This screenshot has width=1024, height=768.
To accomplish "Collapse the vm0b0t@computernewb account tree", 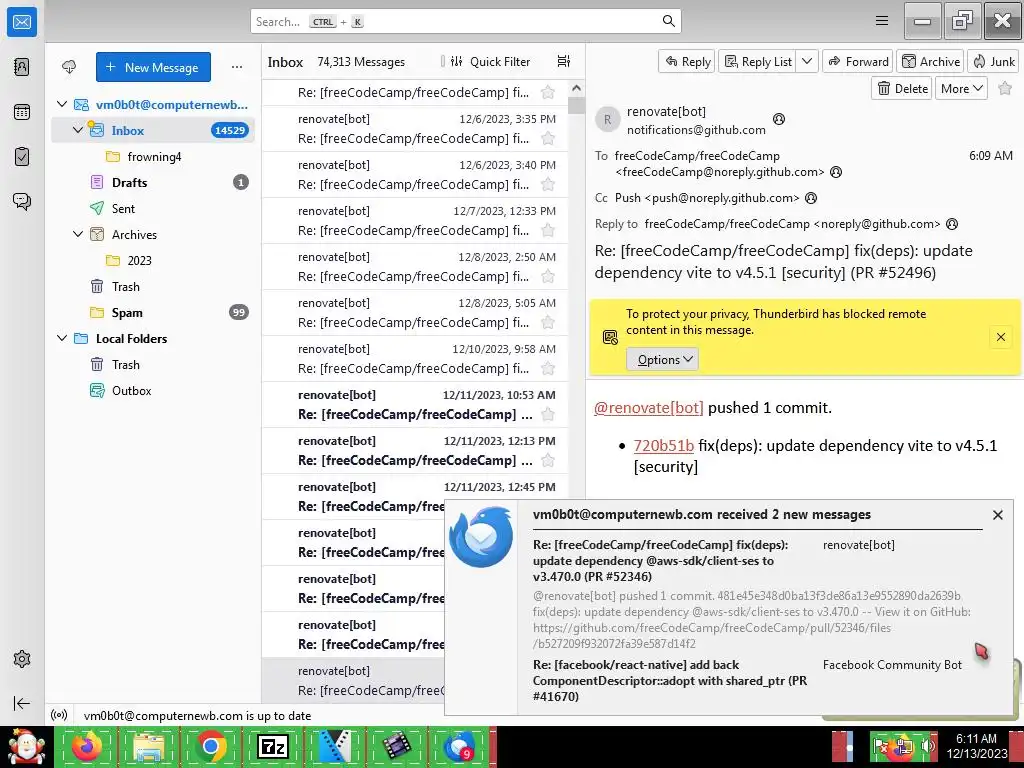I will pos(62,104).
